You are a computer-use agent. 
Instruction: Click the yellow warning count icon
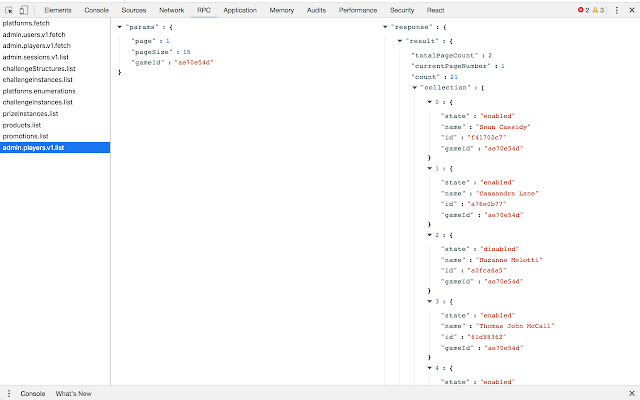pyautogui.click(x=595, y=10)
